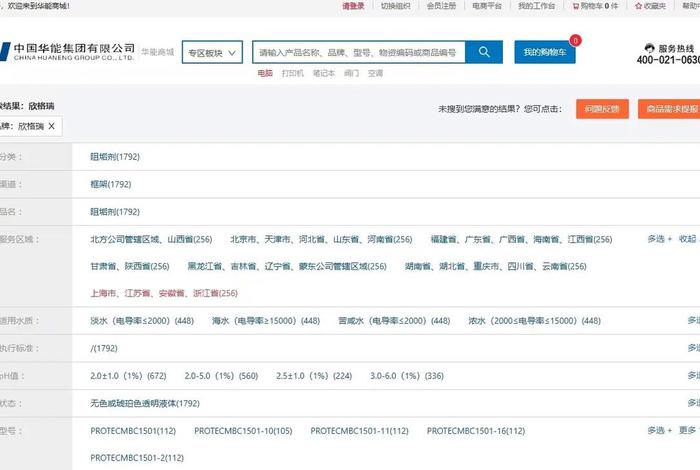The width and height of the screenshot is (700, 470).
Task: Click the 请登录 link
Action: tap(353, 6)
